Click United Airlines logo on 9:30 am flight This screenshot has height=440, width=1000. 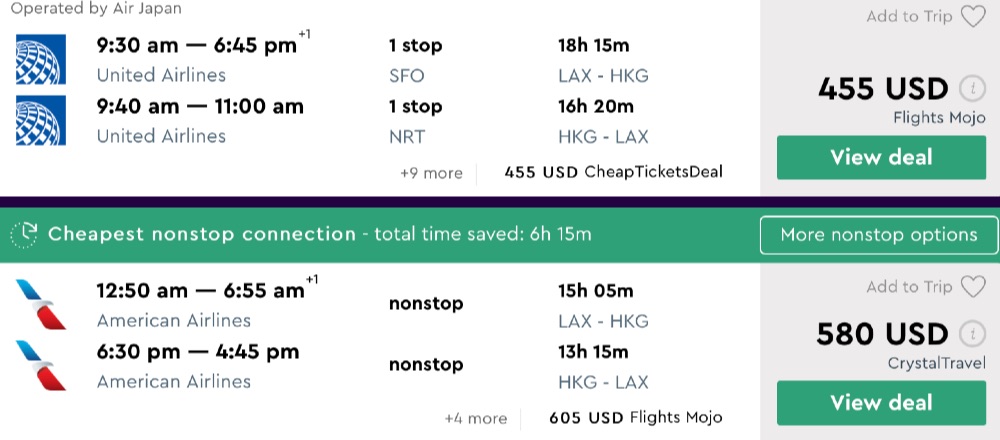coord(41,60)
